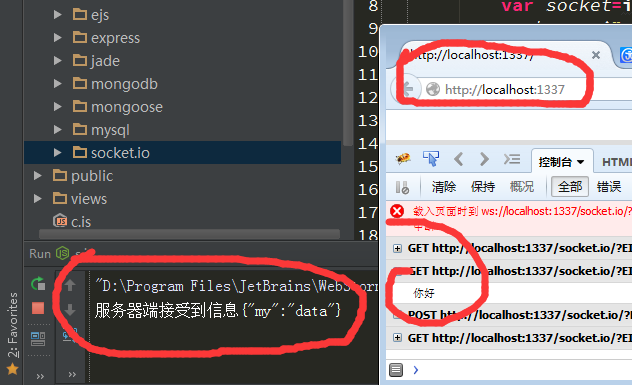
Task: Click the 服务器端接受到信息 console output line
Action: [218, 310]
